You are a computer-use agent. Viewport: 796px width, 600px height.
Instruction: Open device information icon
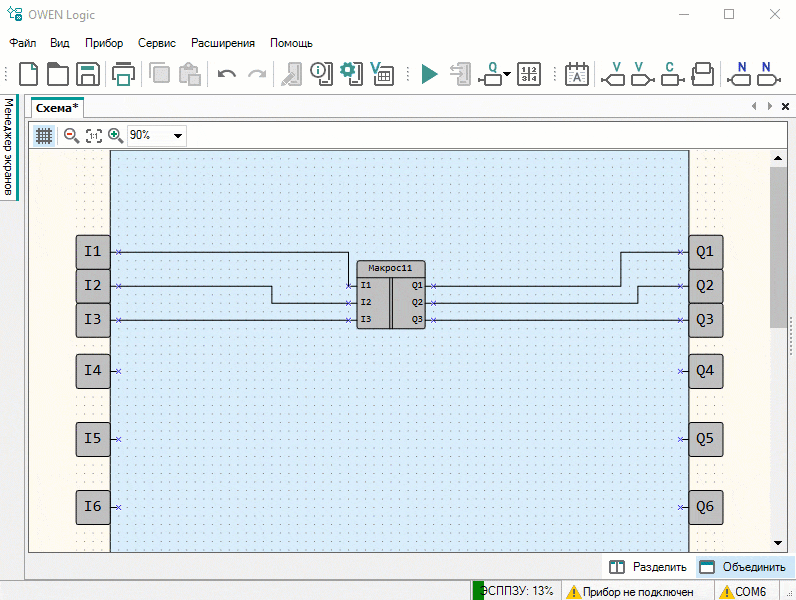tap(320, 74)
